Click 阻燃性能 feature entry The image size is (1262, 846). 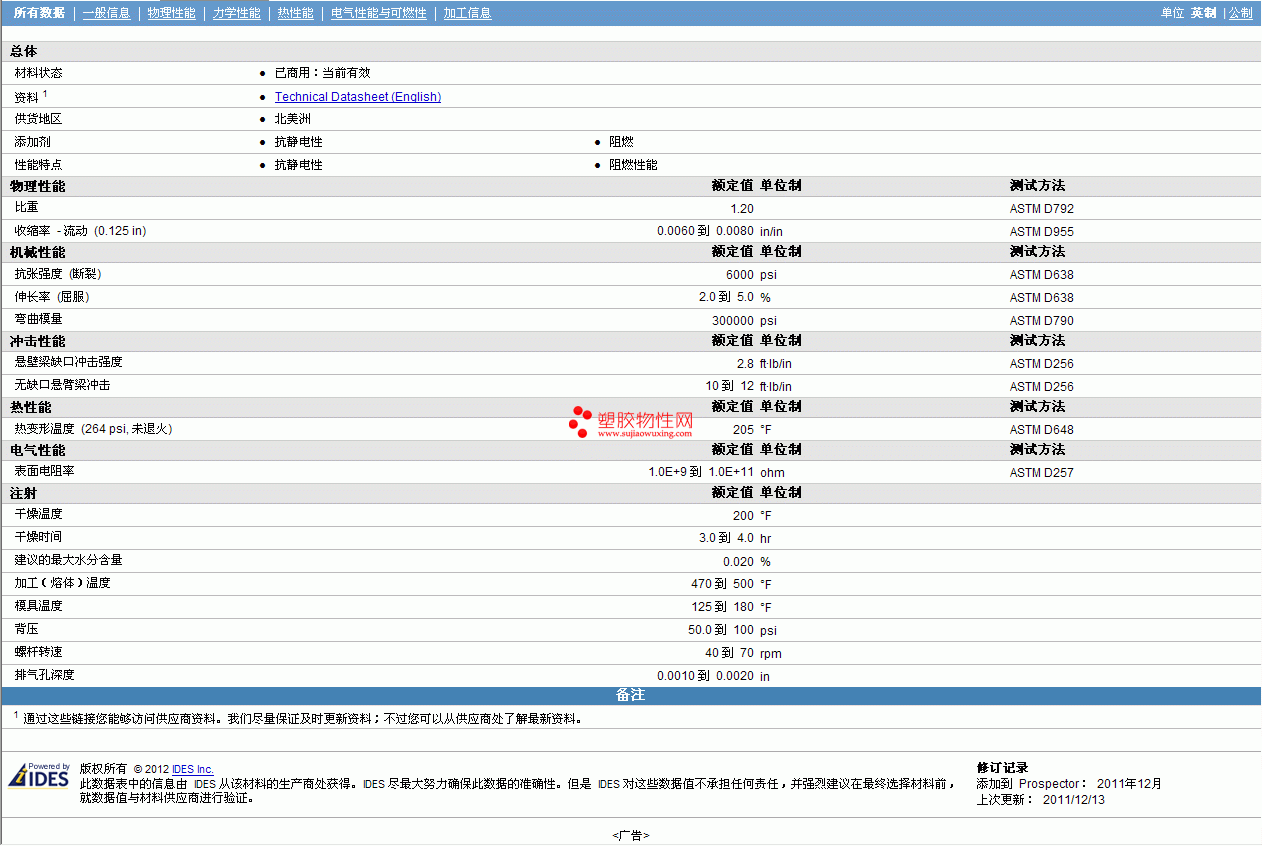[633, 165]
